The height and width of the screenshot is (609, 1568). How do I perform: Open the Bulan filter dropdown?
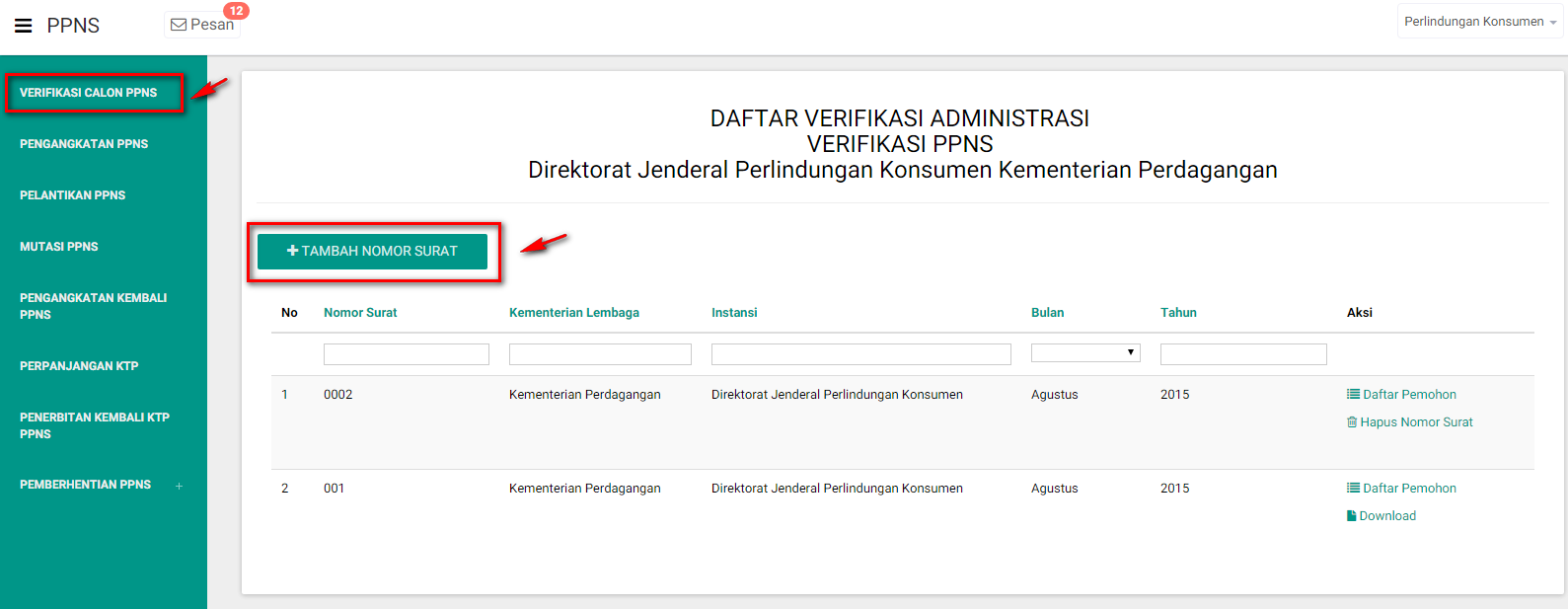coord(1085,353)
